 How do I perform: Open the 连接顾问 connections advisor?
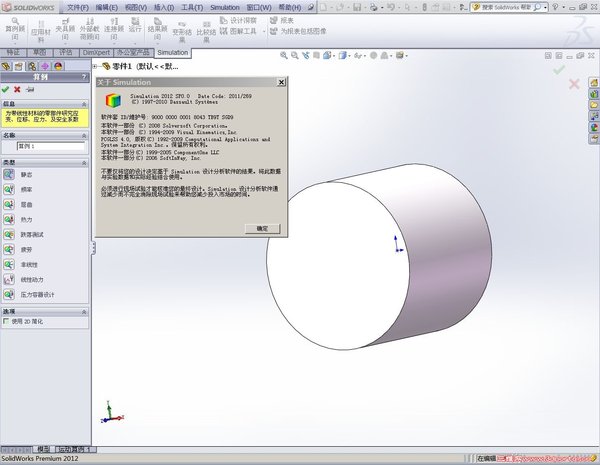tap(114, 29)
